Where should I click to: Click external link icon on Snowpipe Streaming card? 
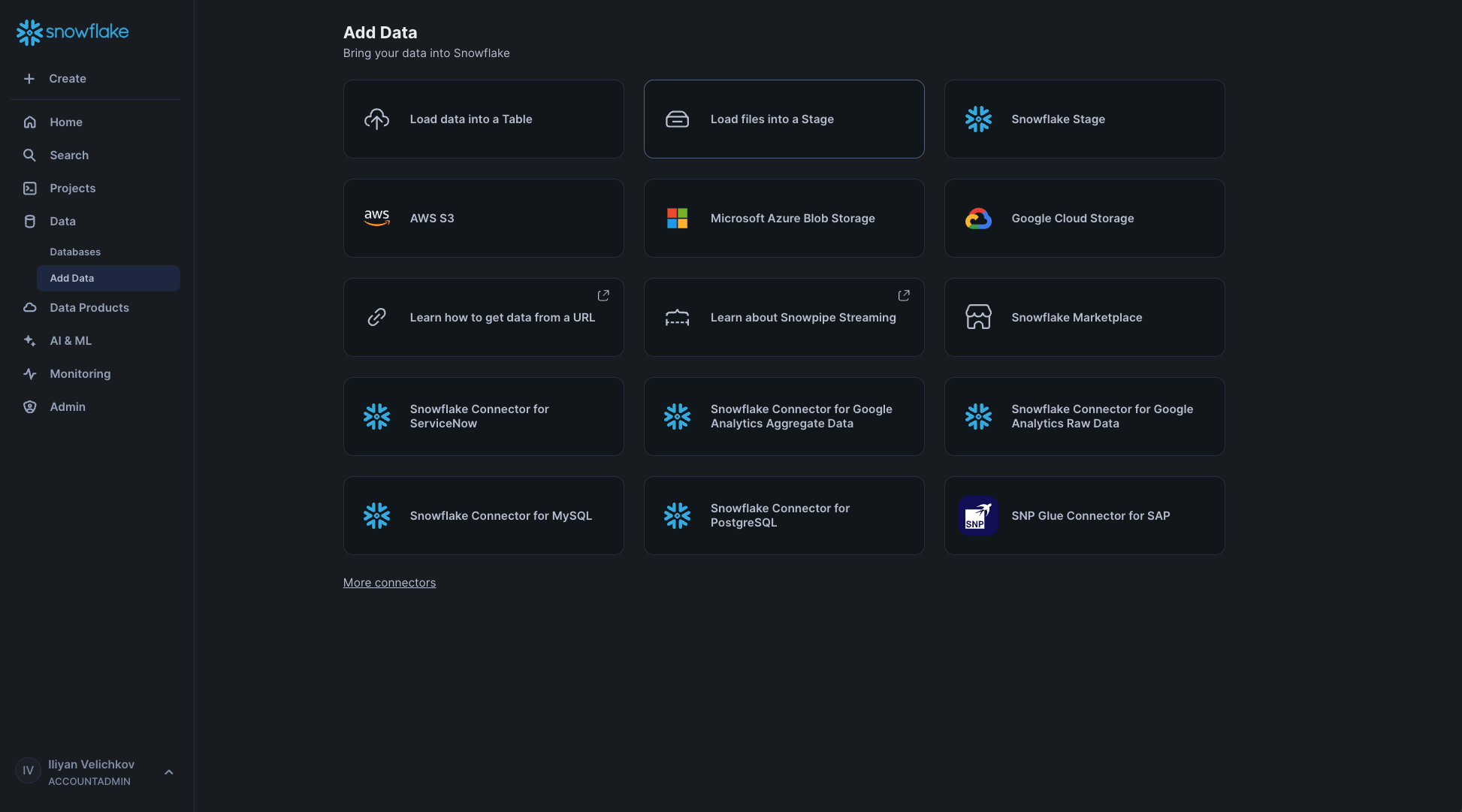point(904,296)
